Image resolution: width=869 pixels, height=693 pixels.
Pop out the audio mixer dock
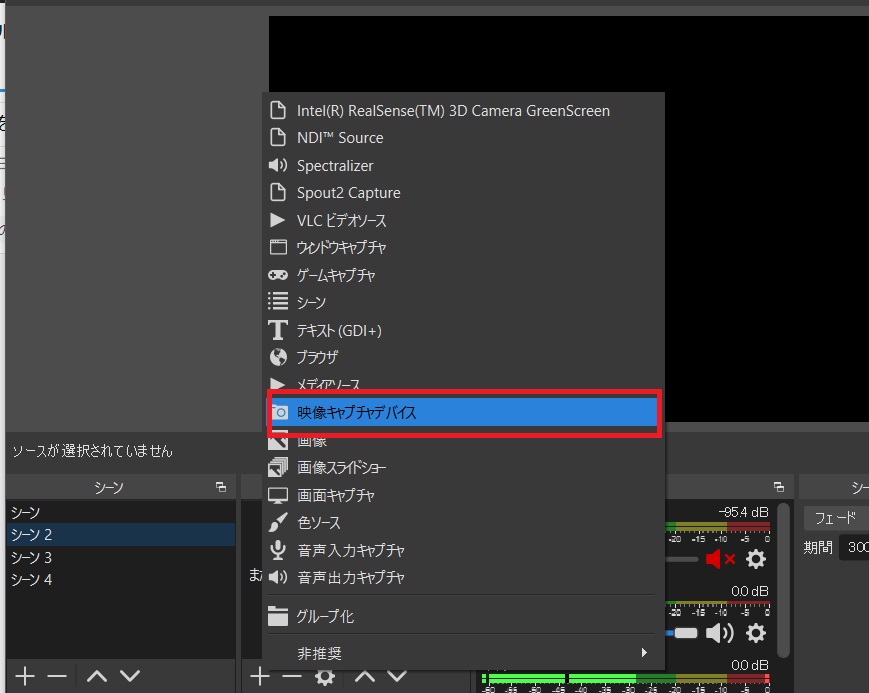click(779, 487)
